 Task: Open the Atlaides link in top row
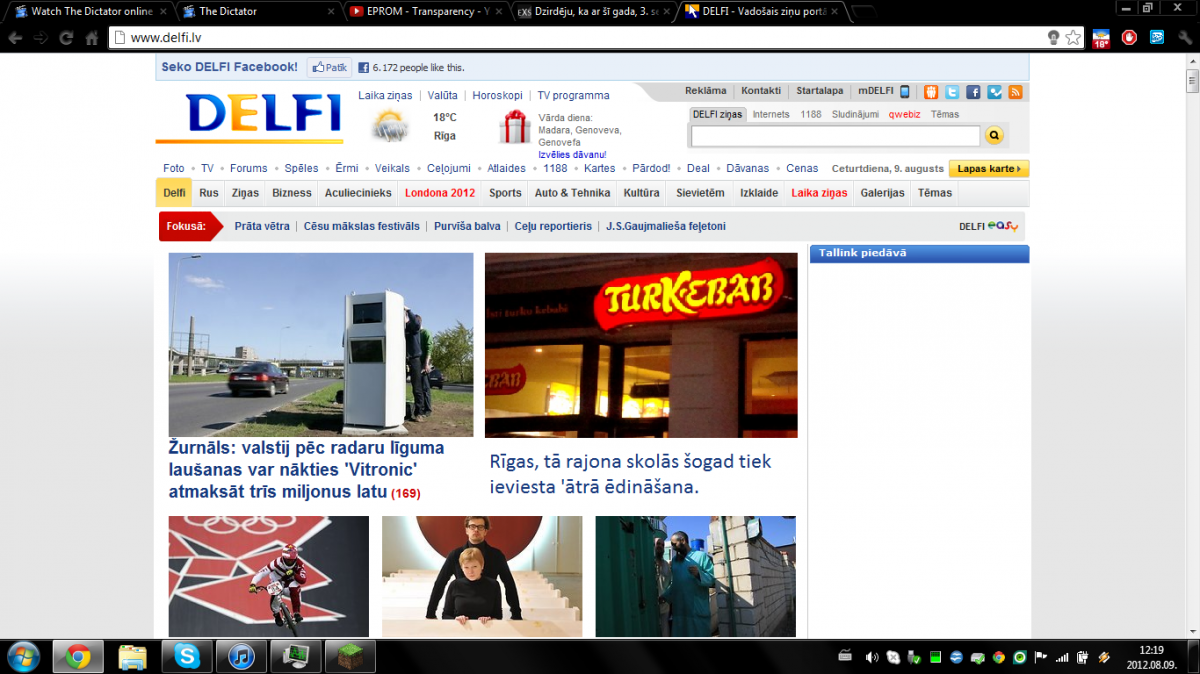click(506, 168)
